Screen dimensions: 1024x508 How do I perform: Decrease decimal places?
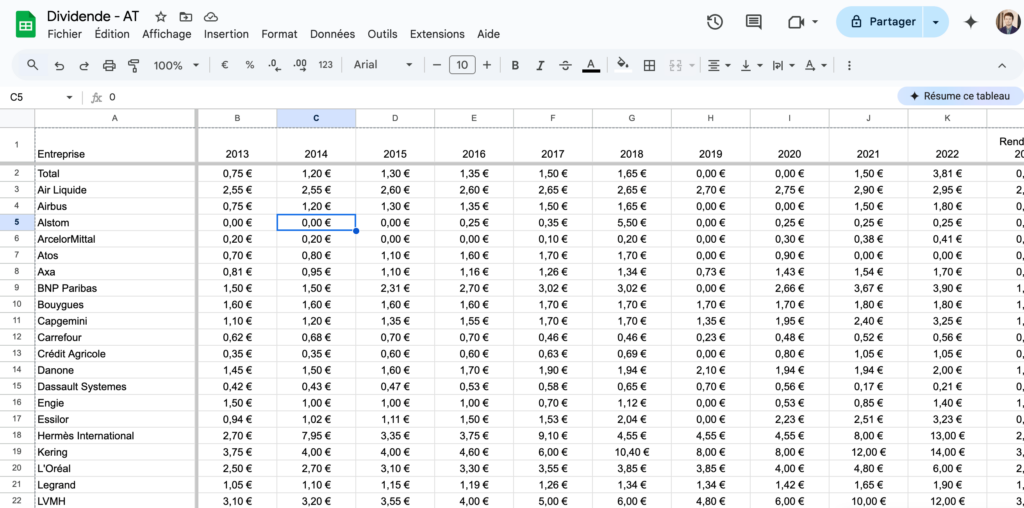point(274,65)
